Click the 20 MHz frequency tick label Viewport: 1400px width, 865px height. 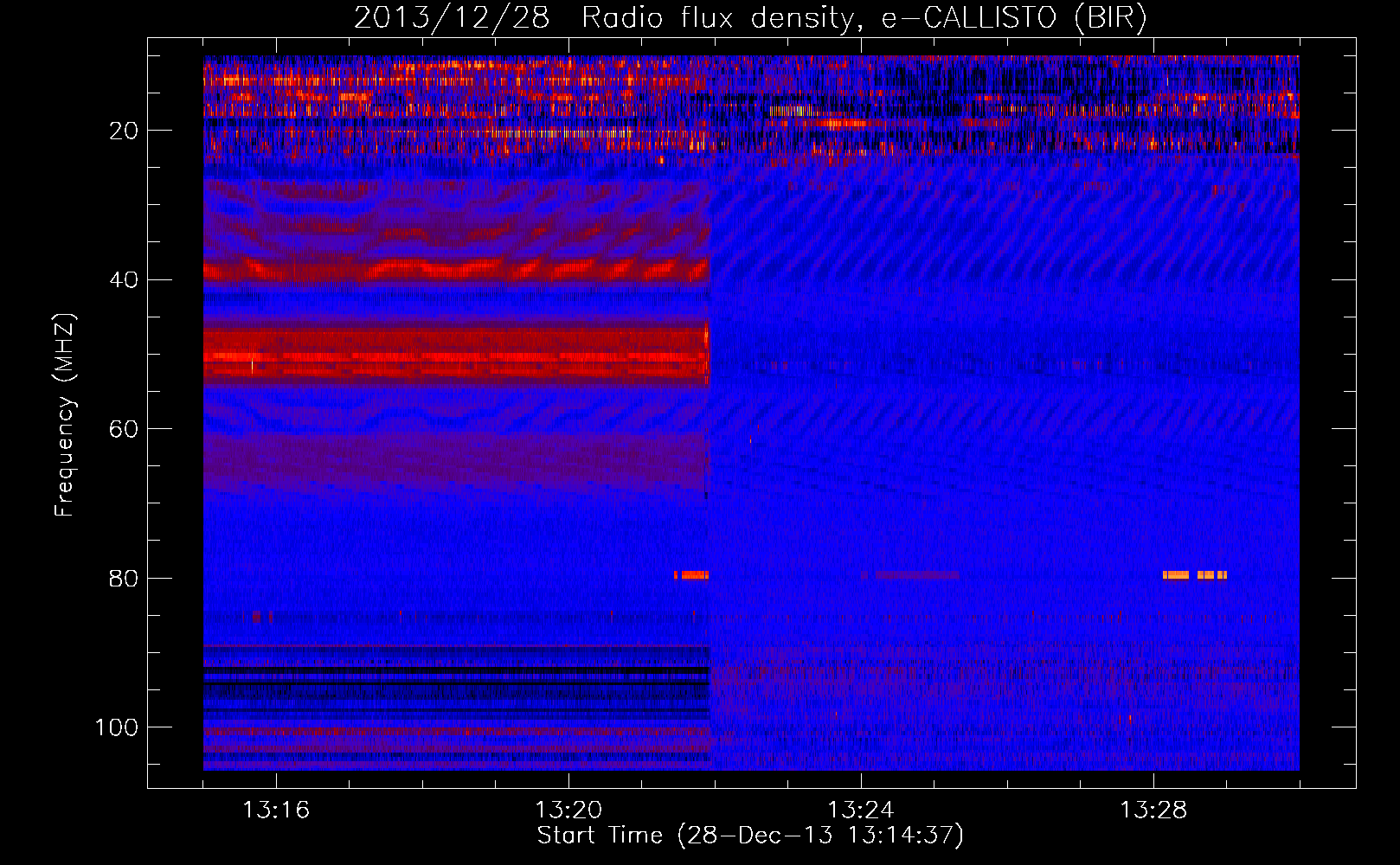[125, 131]
